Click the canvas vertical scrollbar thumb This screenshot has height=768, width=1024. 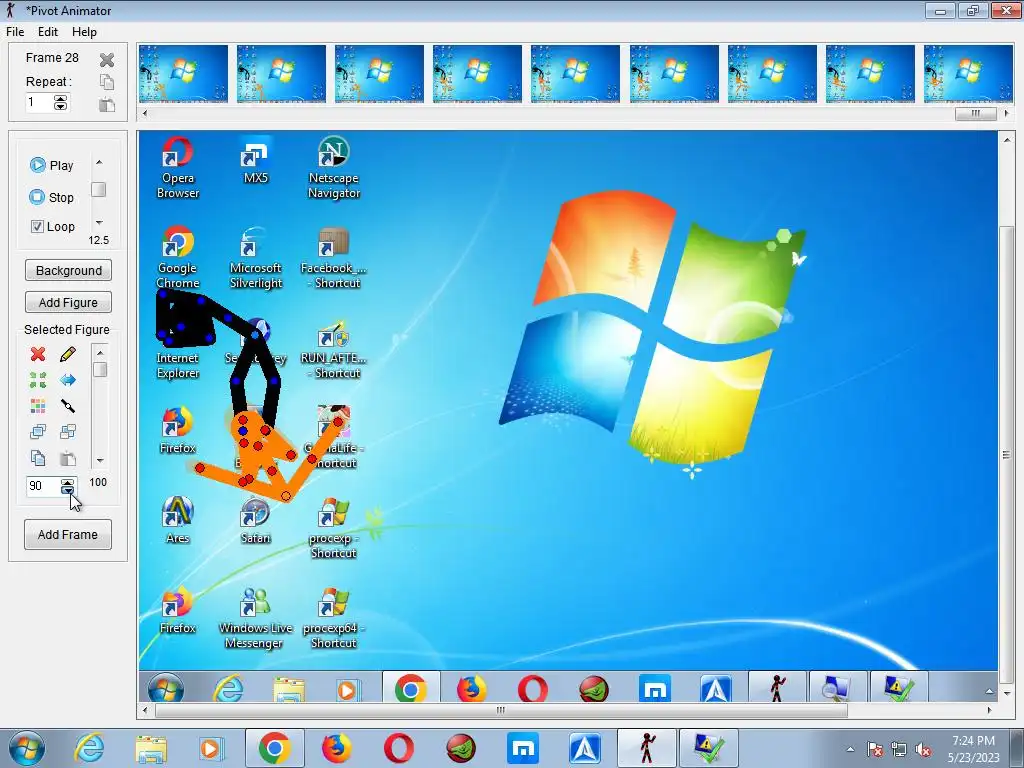coord(1006,455)
